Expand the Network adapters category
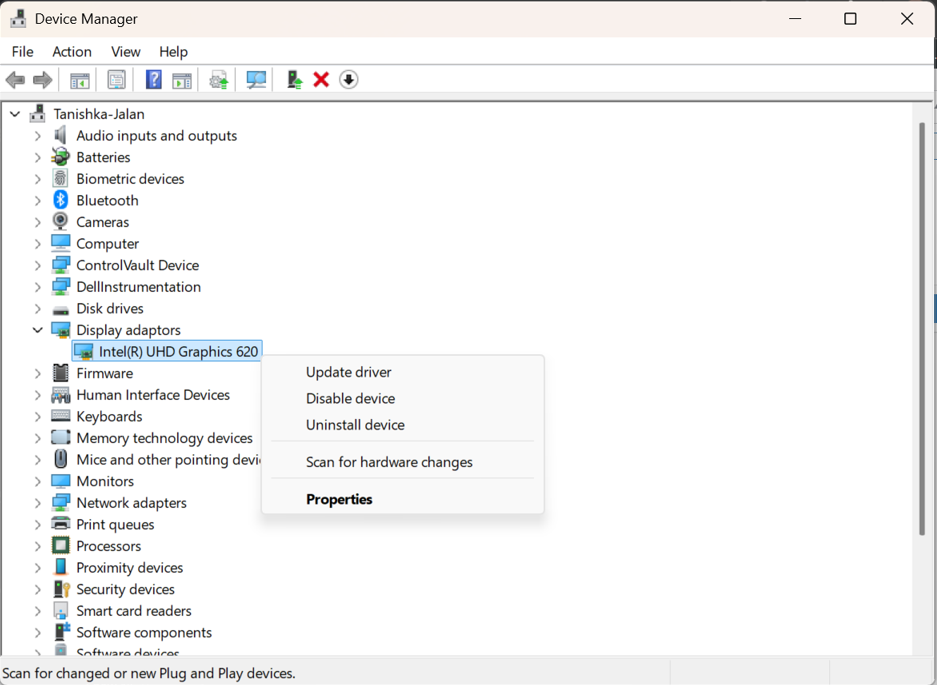Image resolution: width=937 pixels, height=685 pixels. pos(38,503)
